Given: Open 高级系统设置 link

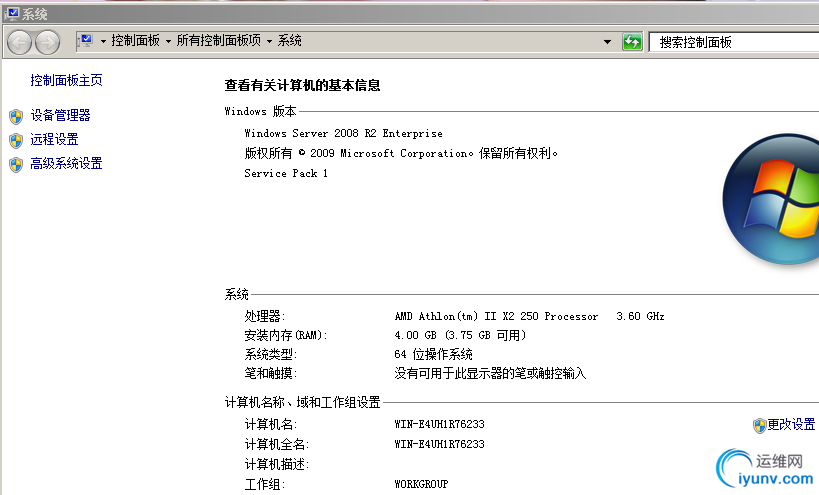Looking at the screenshot, I should (x=66, y=163).
